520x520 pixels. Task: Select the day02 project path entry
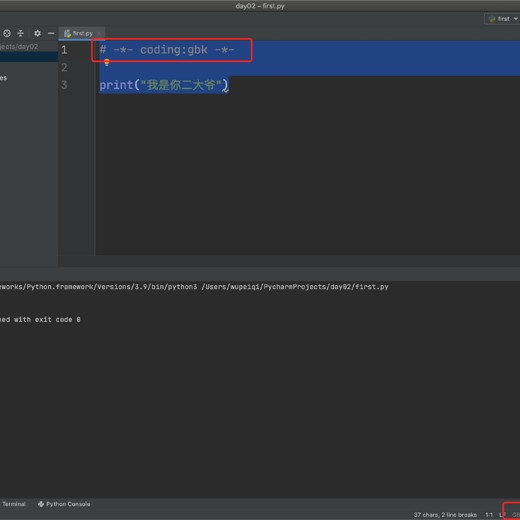(19, 47)
